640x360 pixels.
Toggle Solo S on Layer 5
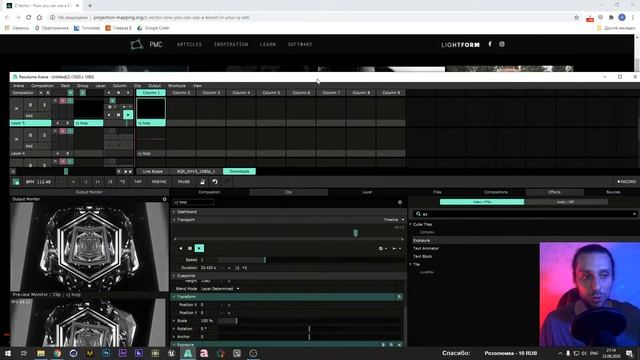(44, 105)
